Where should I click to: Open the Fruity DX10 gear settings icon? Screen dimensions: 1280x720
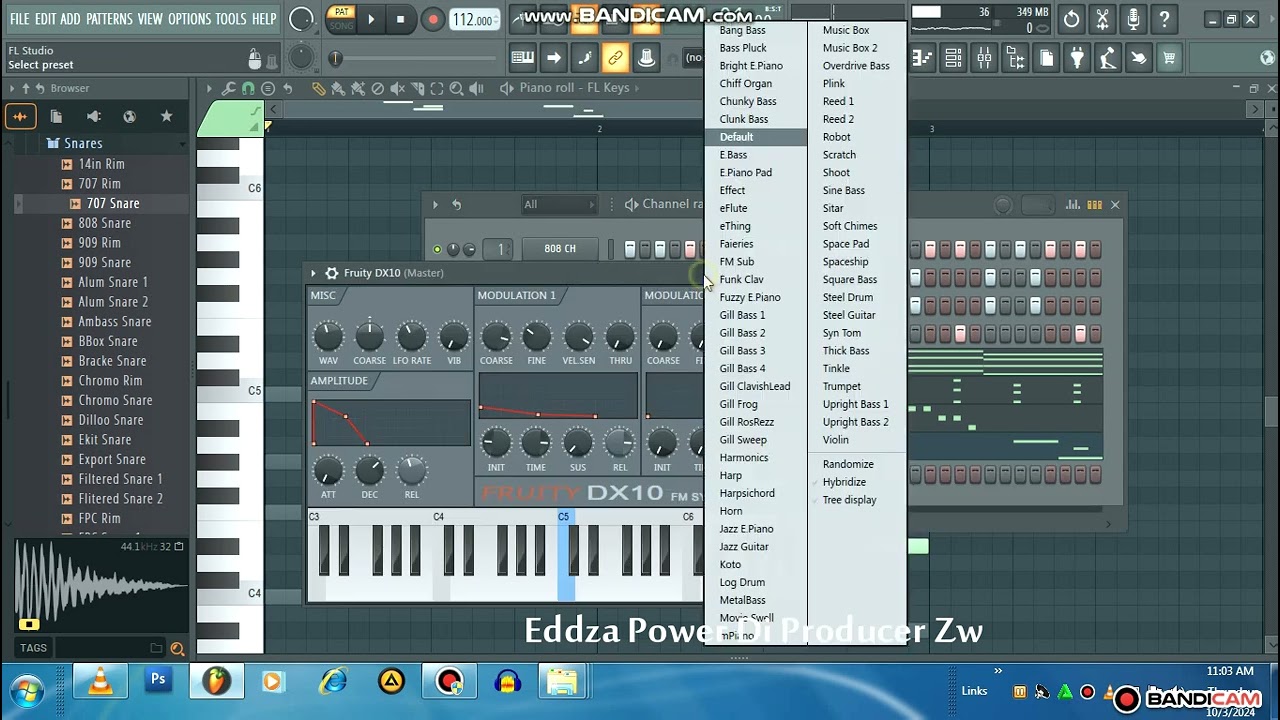point(332,273)
